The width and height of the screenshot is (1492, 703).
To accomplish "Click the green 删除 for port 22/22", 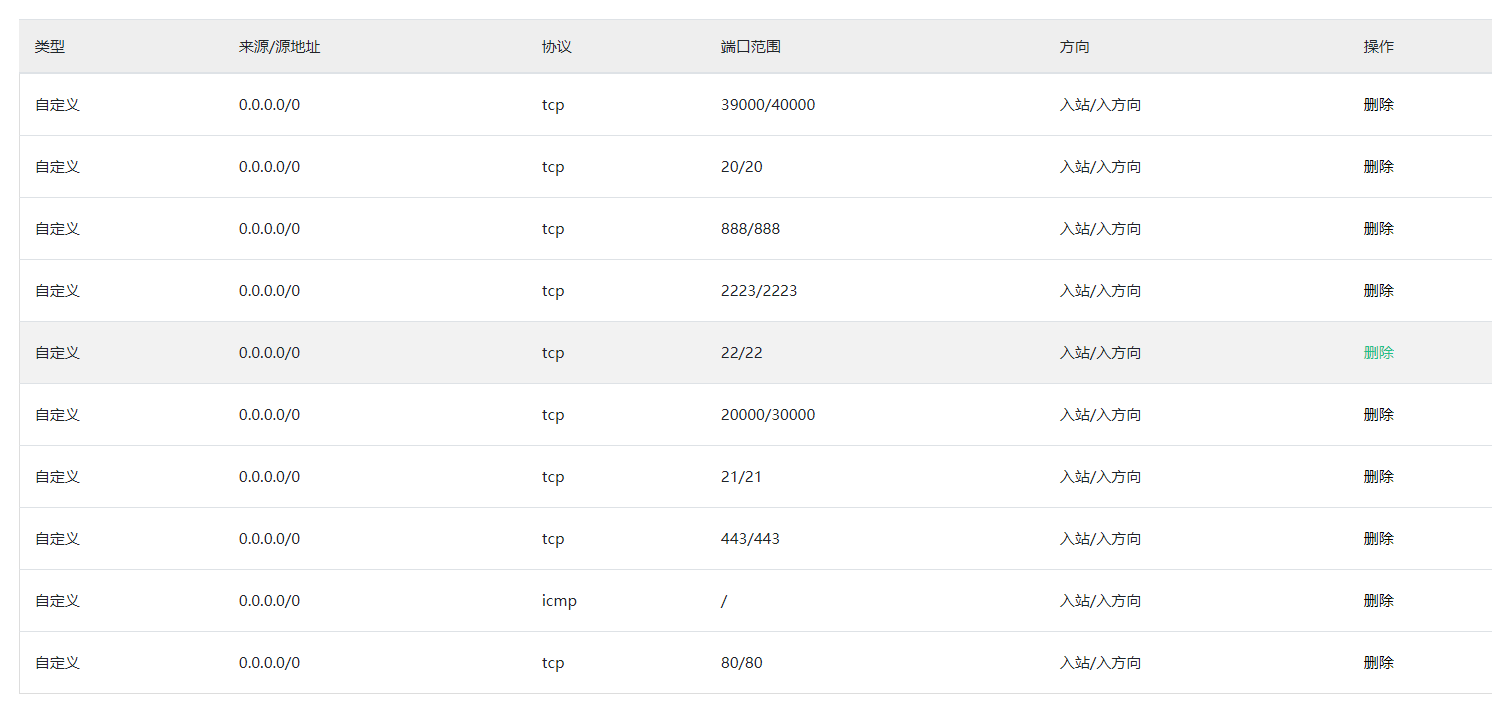I will [1378, 352].
